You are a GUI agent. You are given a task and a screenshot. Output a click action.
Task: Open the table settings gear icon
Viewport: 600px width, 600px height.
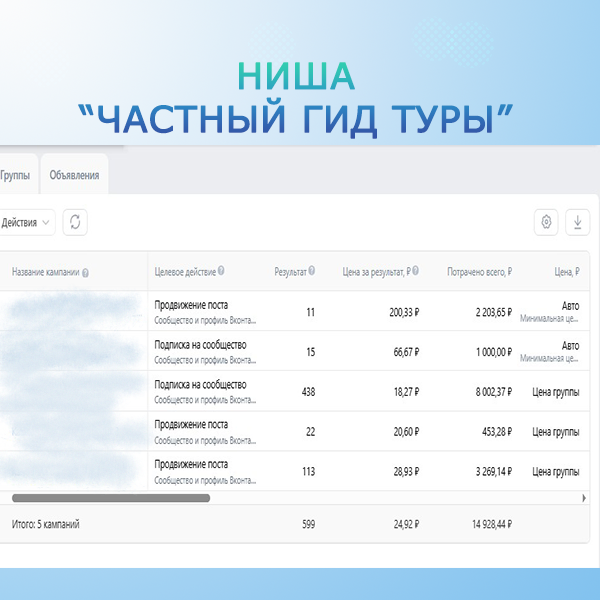546,222
